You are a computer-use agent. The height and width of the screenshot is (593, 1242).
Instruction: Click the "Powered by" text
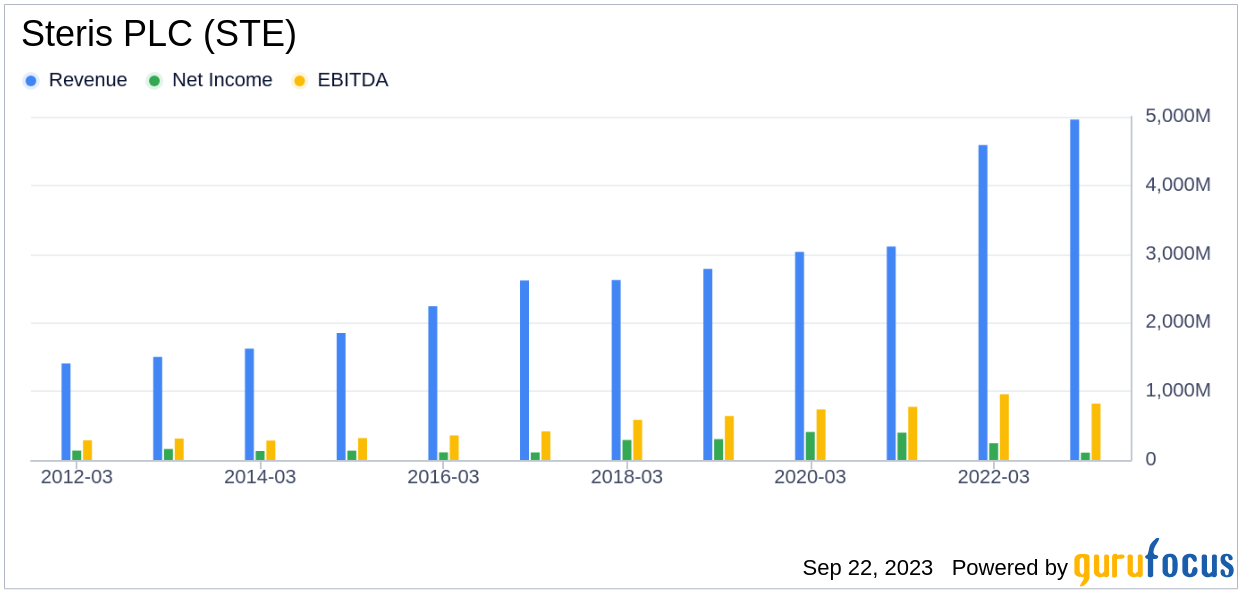point(1010,568)
